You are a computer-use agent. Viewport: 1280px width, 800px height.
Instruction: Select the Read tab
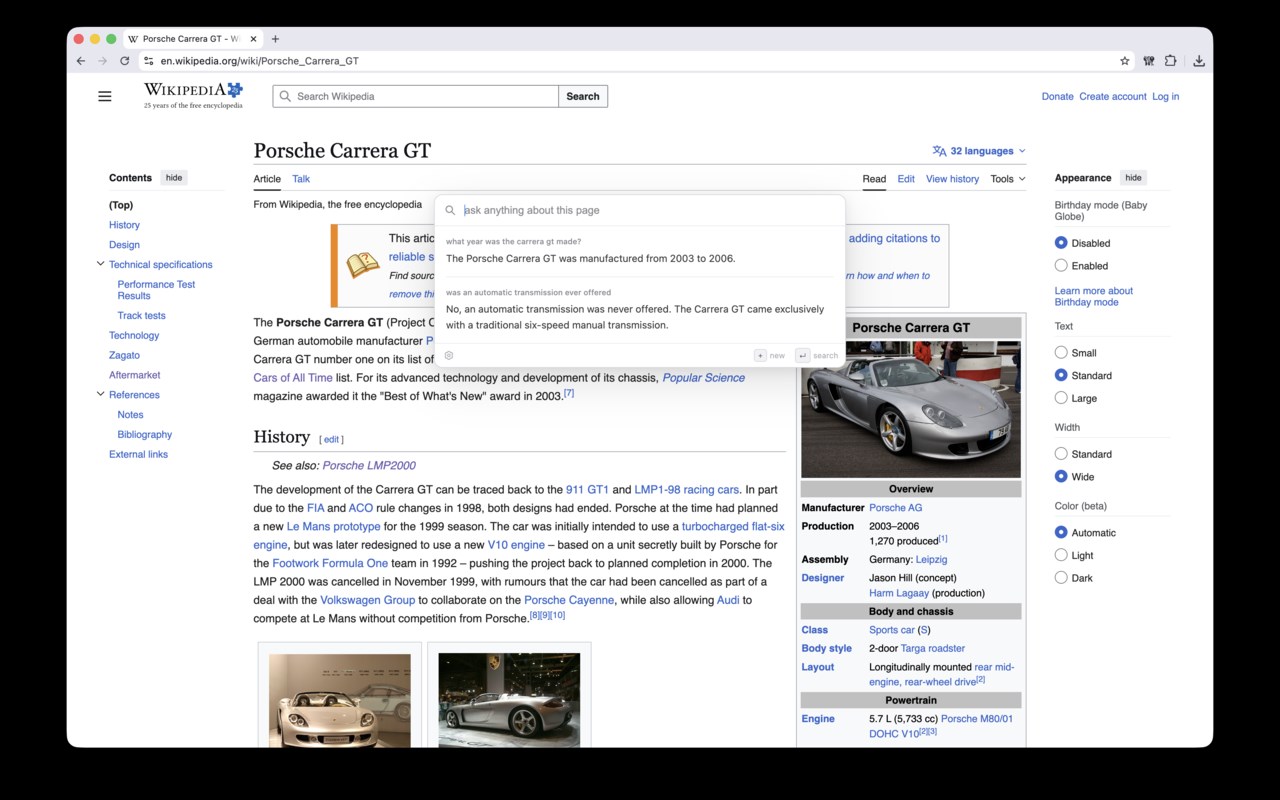coord(874,179)
